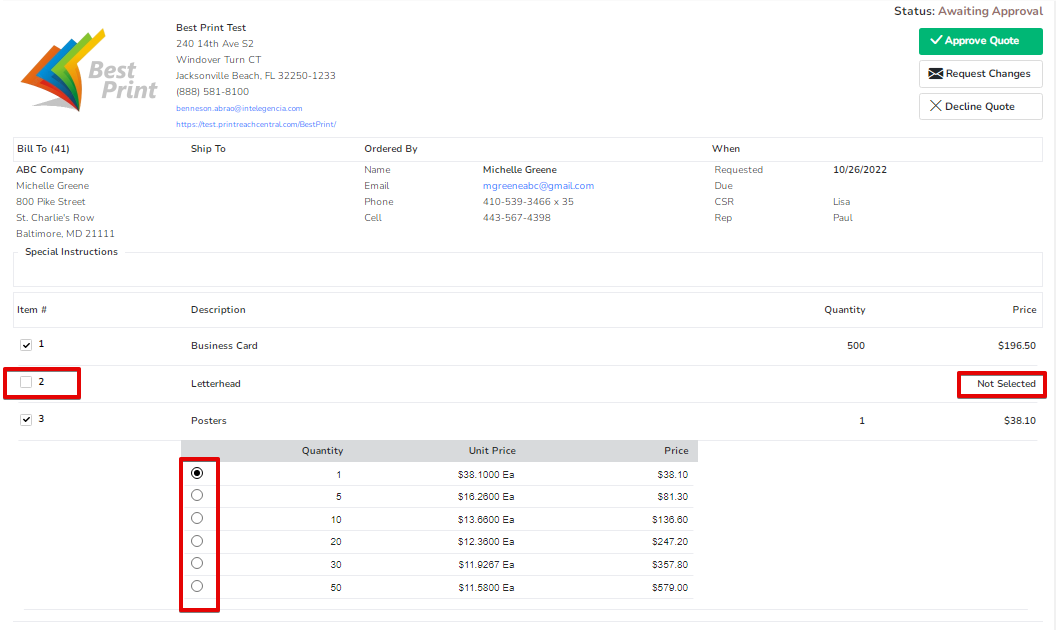The image size is (1056, 630).
Task: Open the BestPrint website link
Action: 258,124
